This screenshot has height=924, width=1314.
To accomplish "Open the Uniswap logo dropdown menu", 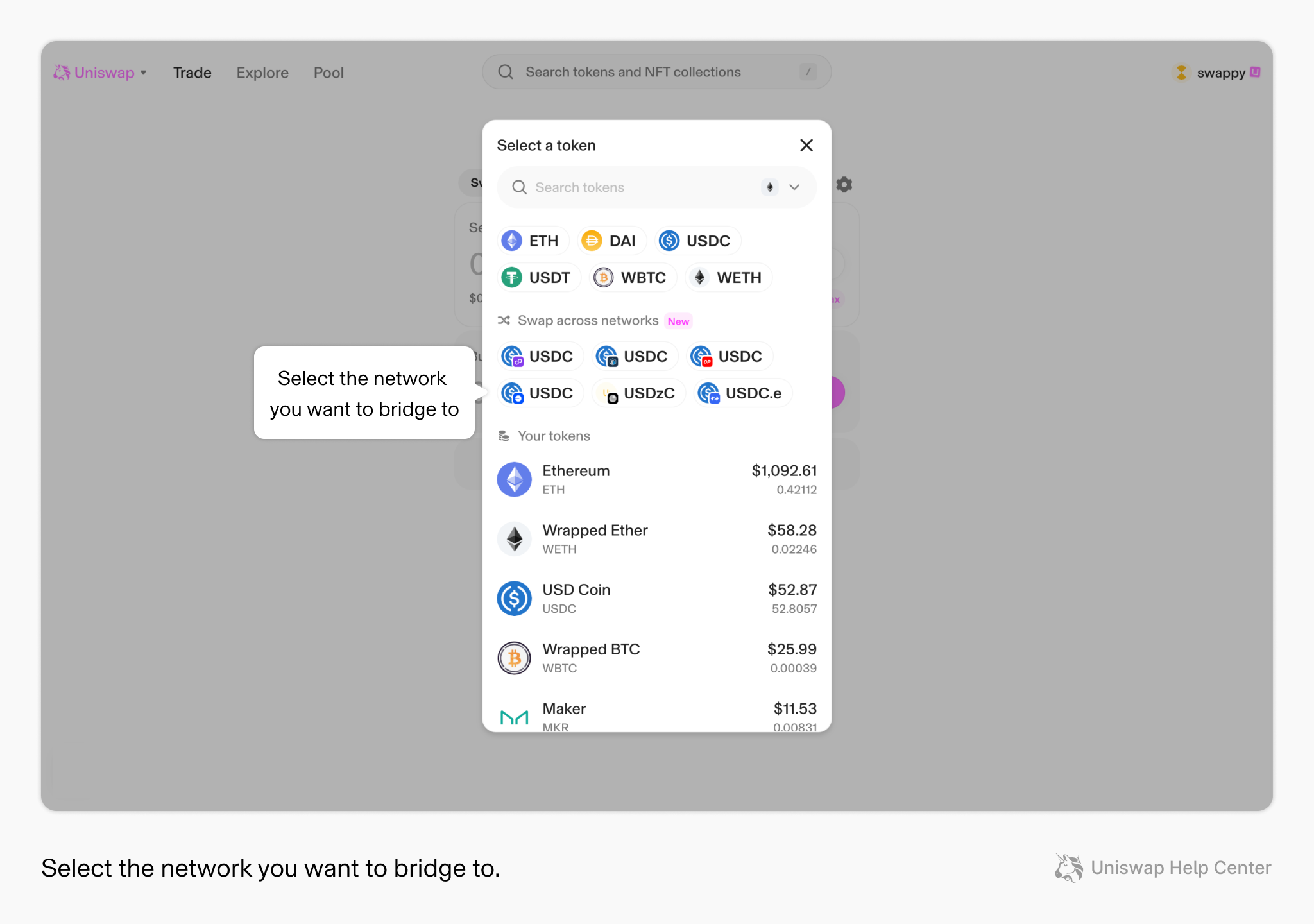I will (99, 73).
